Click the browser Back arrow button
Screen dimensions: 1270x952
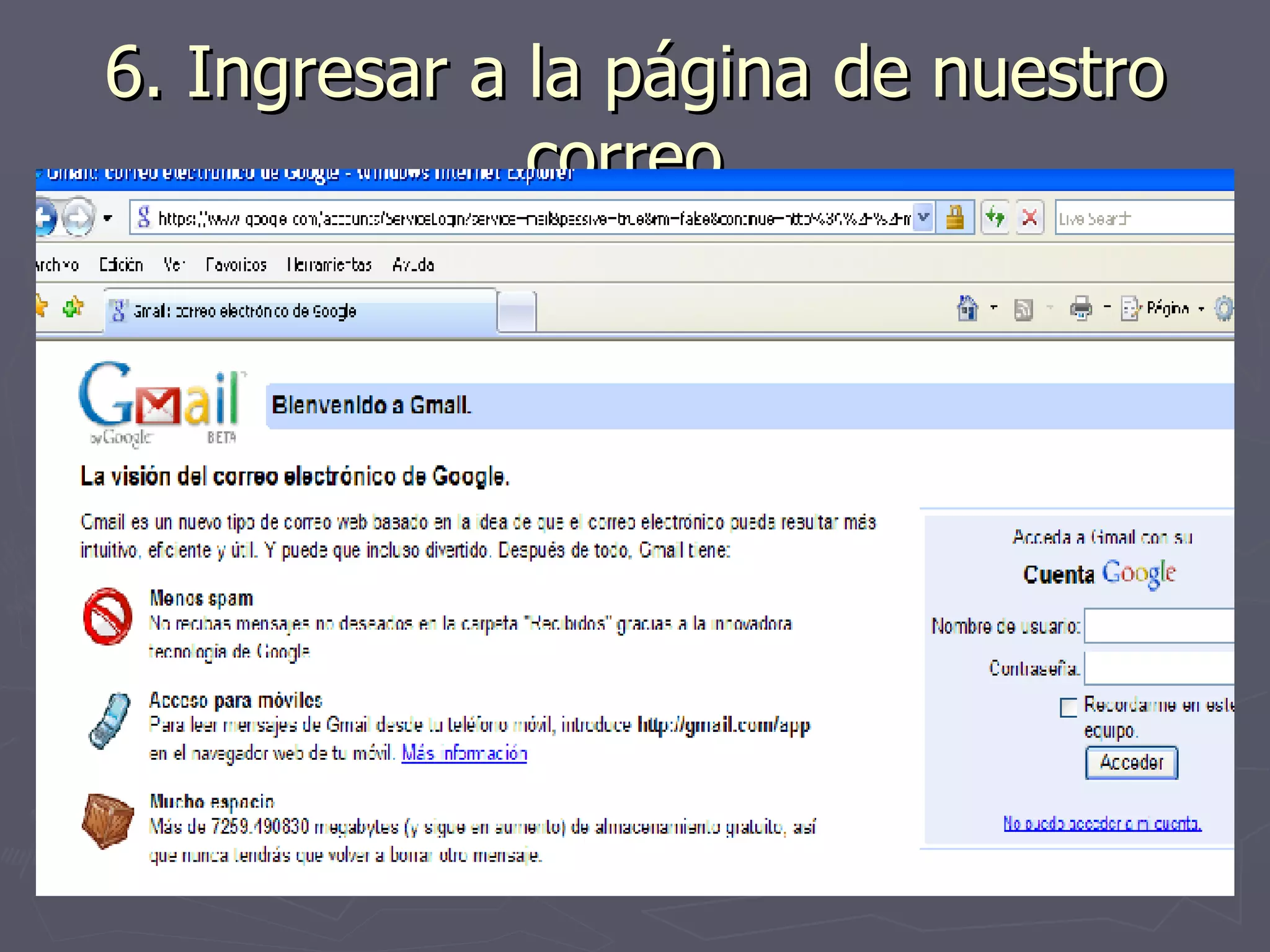click(45, 218)
